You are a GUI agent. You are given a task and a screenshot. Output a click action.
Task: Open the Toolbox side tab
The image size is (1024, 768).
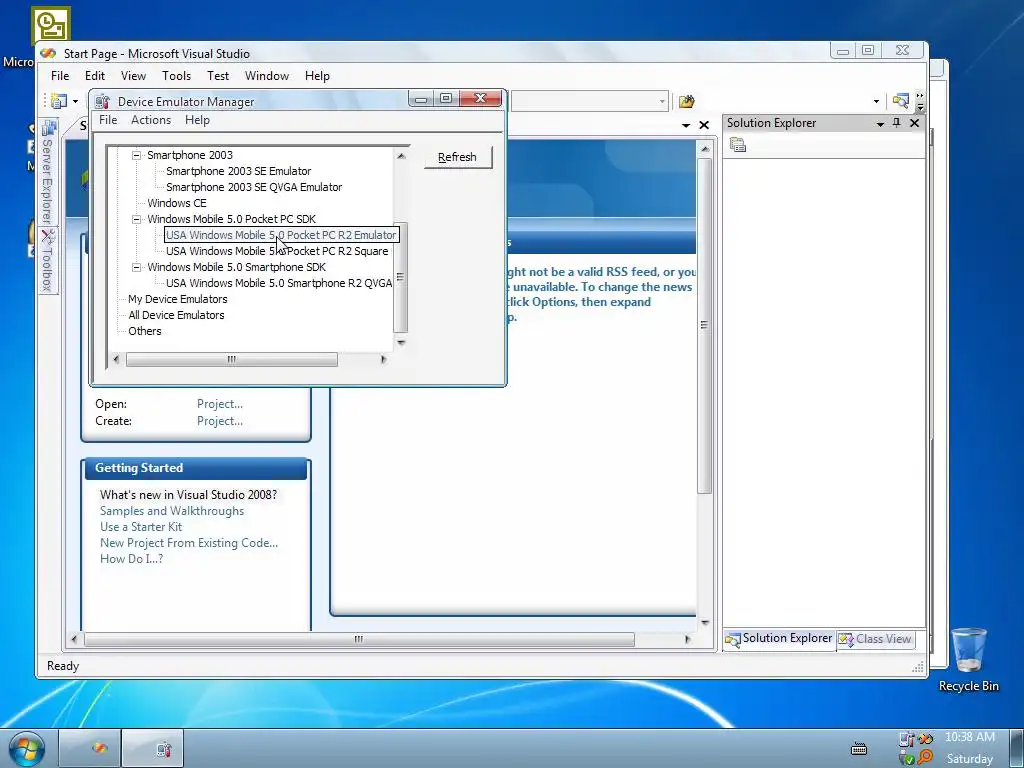pos(48,260)
